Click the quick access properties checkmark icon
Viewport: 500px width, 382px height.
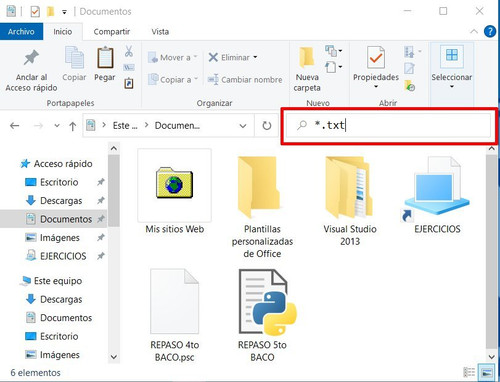35,12
